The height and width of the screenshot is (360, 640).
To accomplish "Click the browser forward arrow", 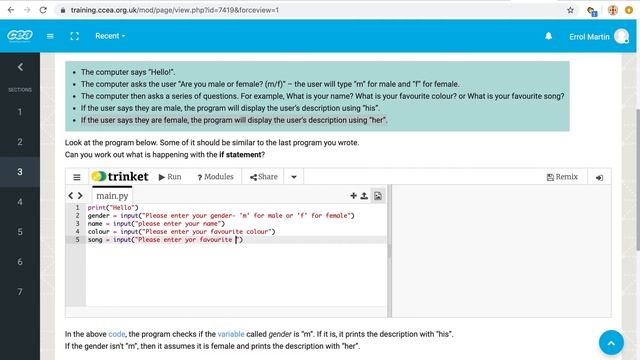I will tap(27, 10).
